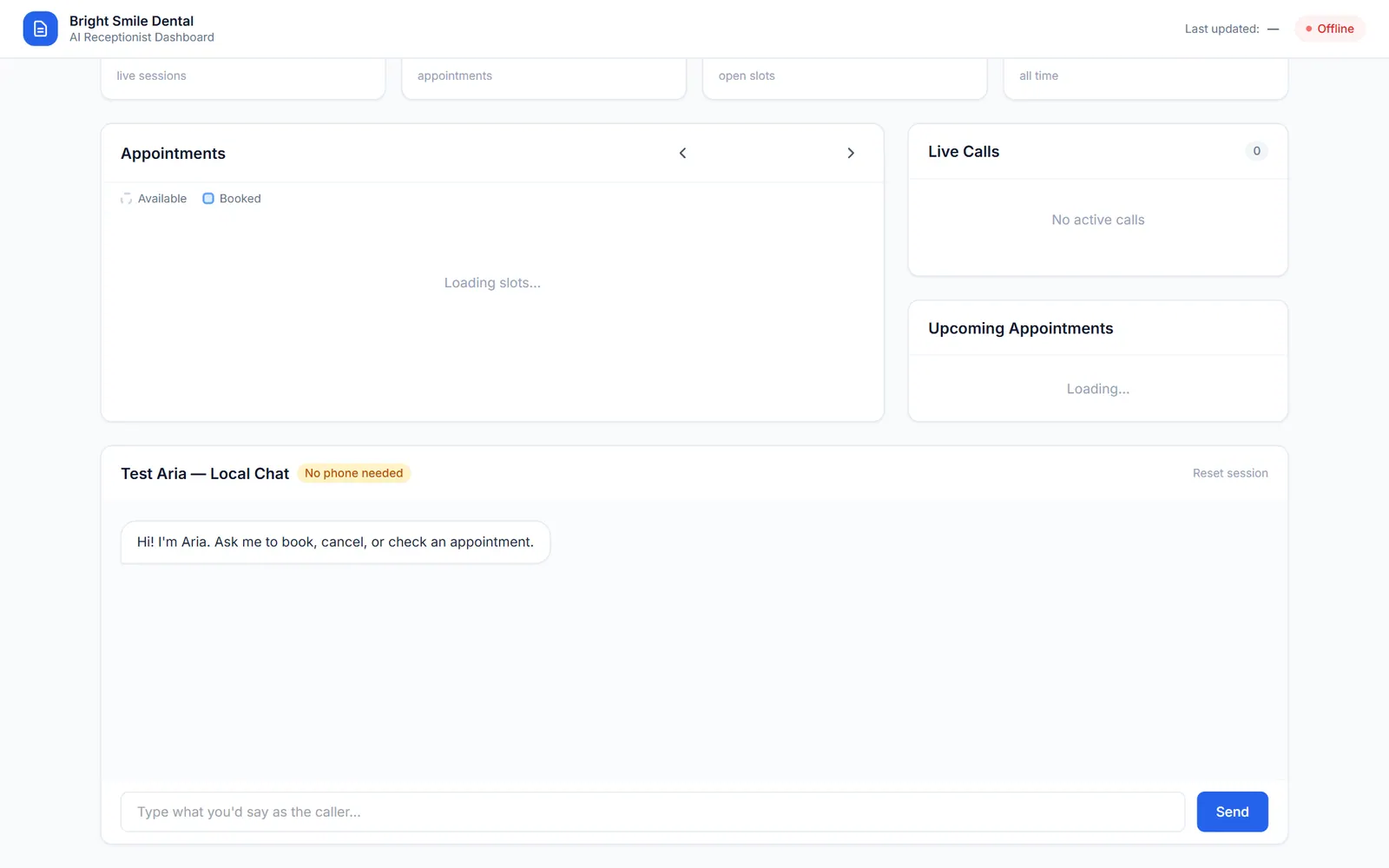This screenshot has height=868, width=1389.
Task: Click the Upcoming Appointments heading
Action: click(1020, 328)
